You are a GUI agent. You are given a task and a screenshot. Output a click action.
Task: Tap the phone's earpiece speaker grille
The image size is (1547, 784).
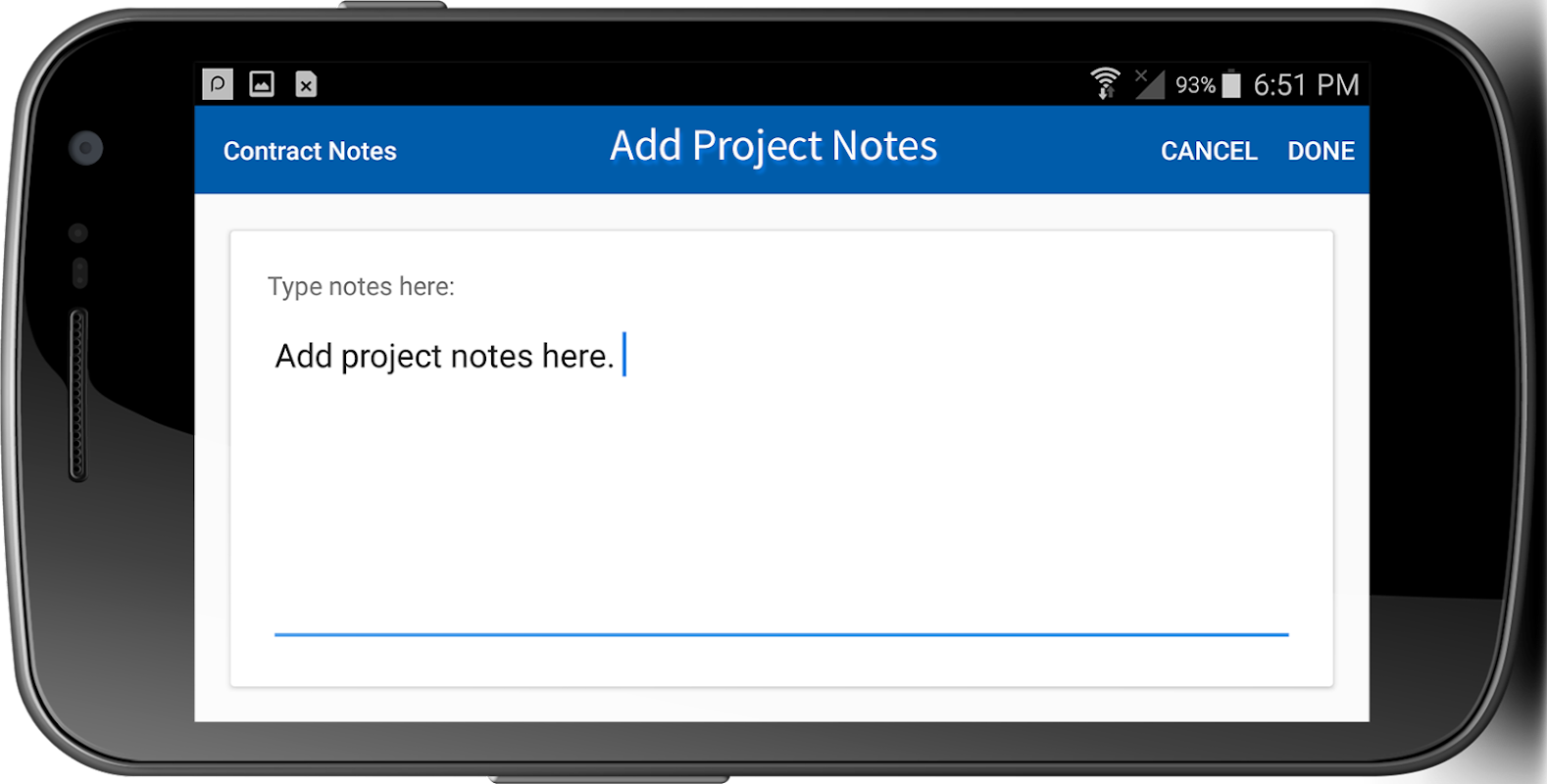[78, 395]
